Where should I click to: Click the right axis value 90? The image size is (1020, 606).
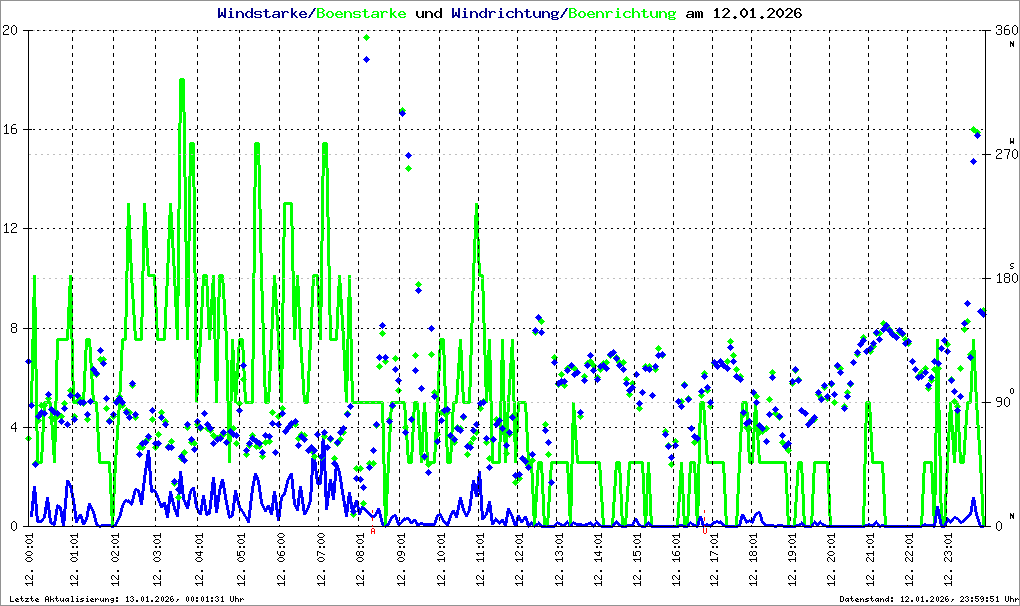coord(1002,402)
